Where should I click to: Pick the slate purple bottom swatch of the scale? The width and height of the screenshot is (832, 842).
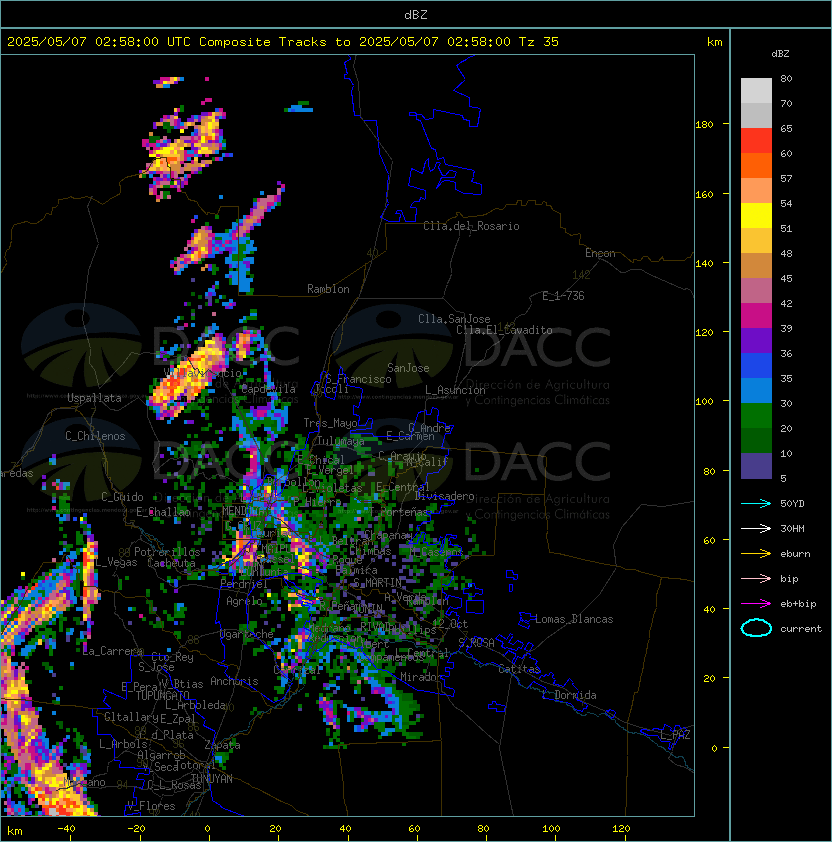click(756, 466)
